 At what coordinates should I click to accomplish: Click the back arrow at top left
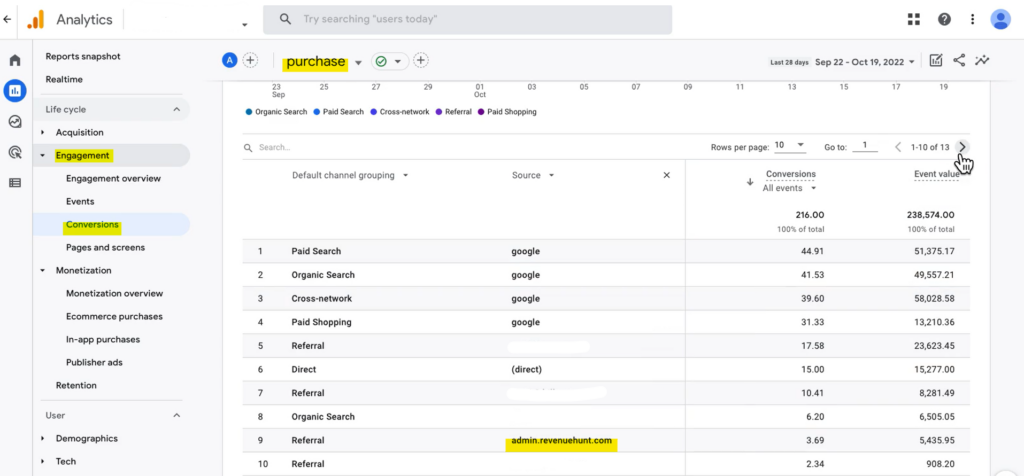pos(7,20)
